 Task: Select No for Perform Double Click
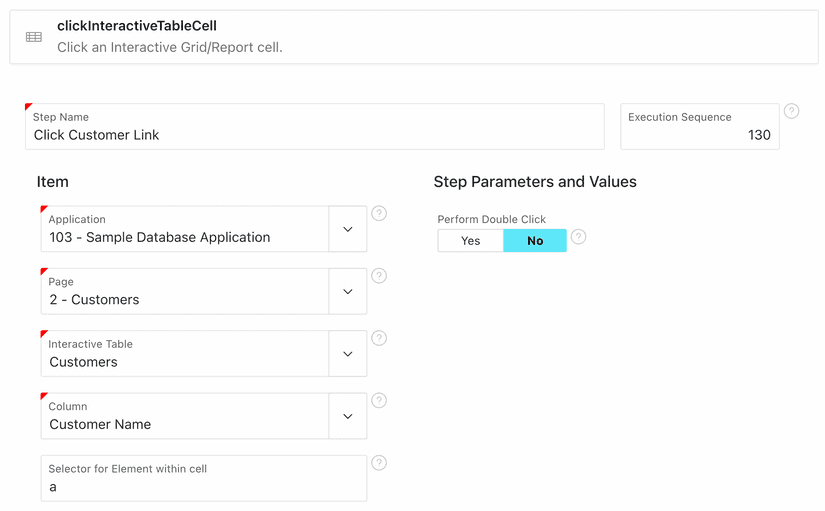tap(535, 241)
